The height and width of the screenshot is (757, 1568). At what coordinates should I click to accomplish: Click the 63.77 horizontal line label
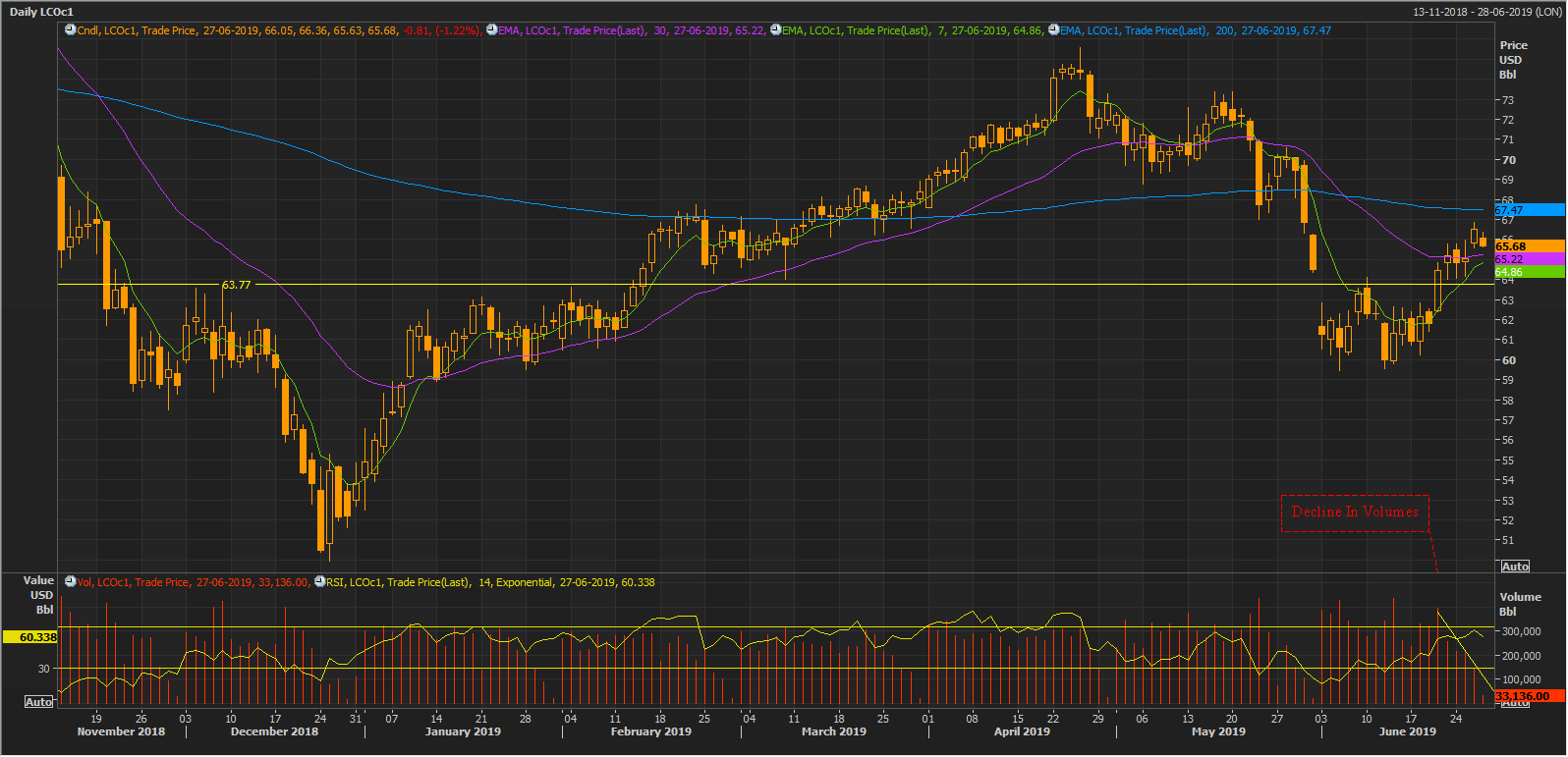coord(236,285)
